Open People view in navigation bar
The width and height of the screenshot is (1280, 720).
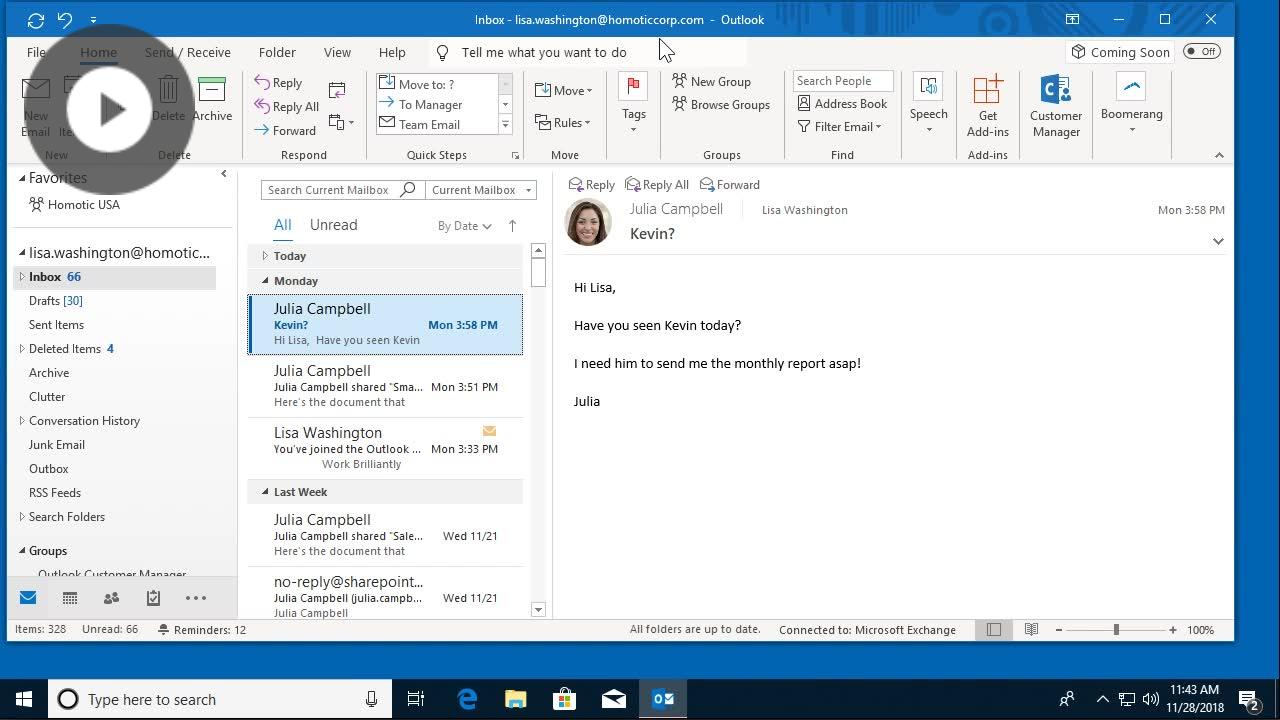point(111,598)
